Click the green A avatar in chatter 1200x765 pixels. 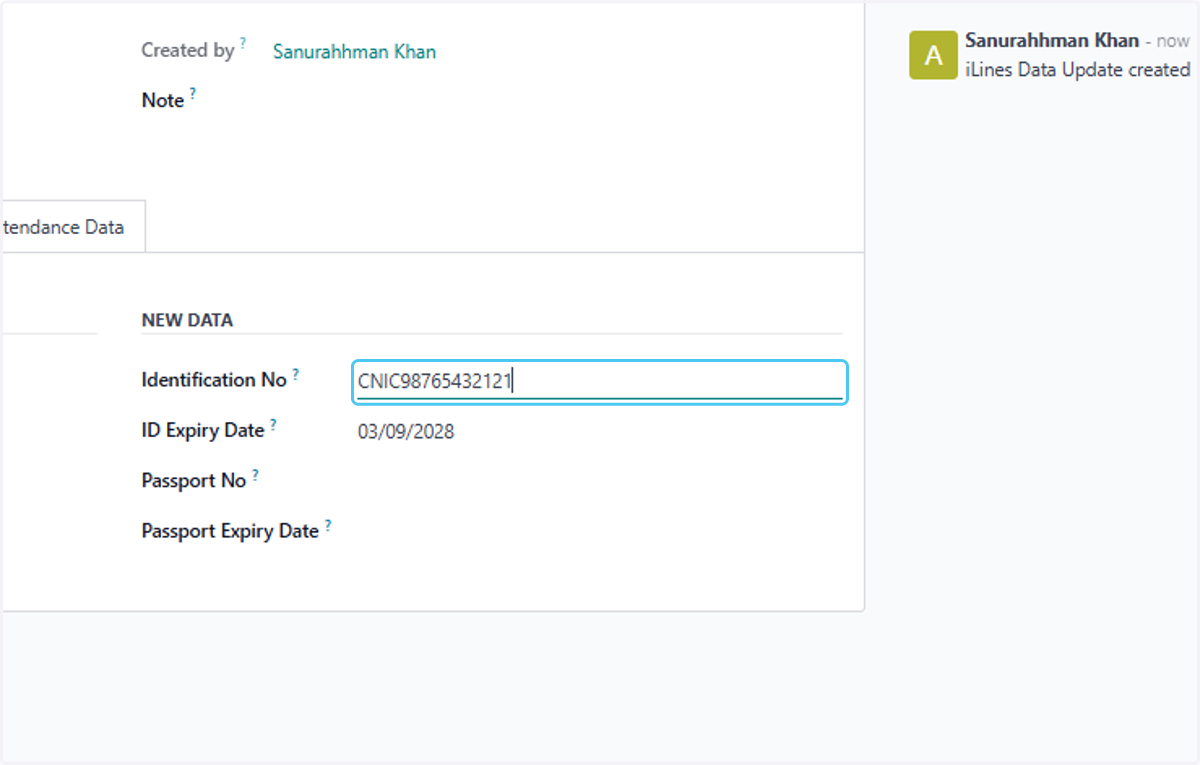[x=933, y=55]
